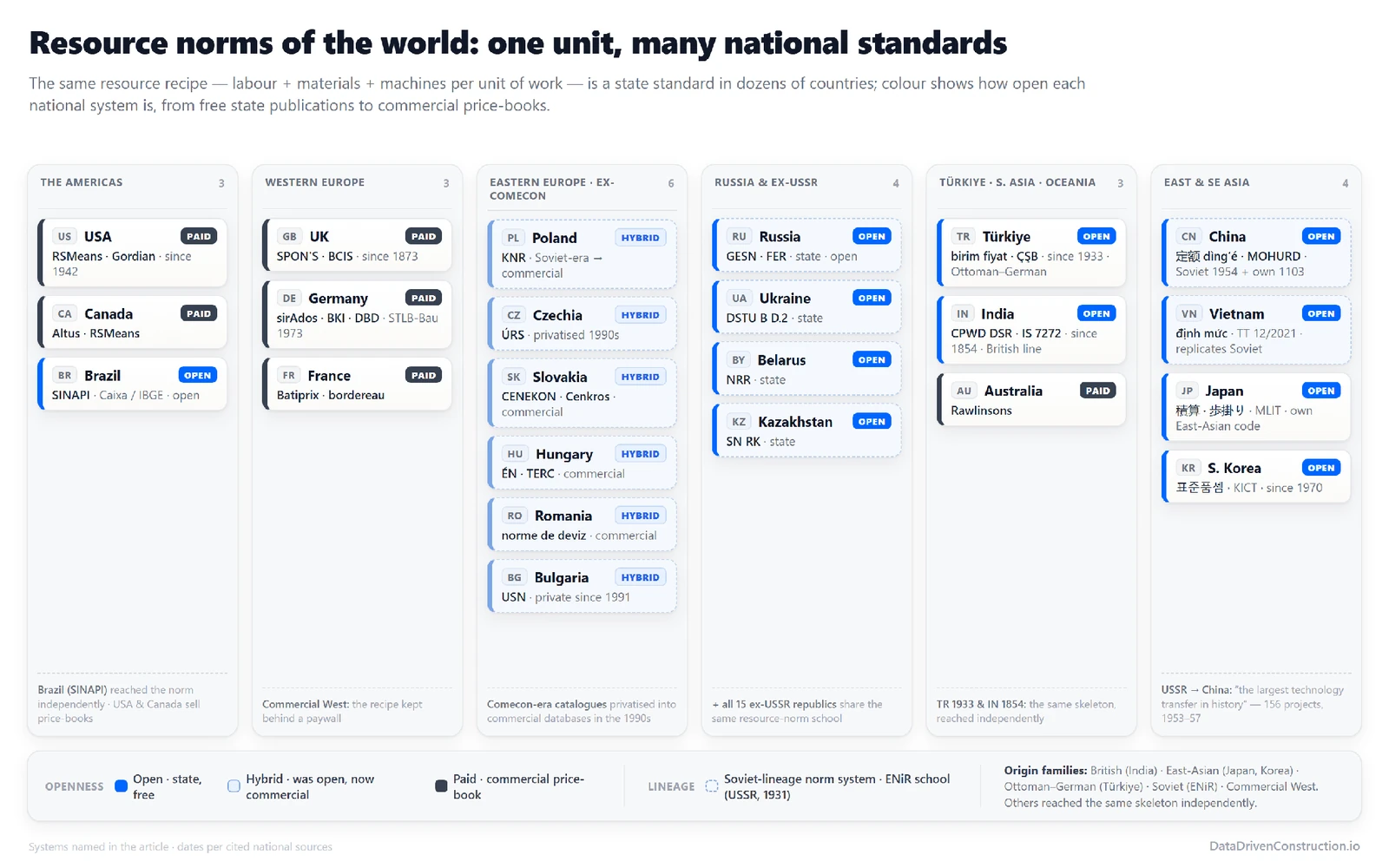
Task: Select EAST & SE ASIA column header
Action: tap(1207, 182)
